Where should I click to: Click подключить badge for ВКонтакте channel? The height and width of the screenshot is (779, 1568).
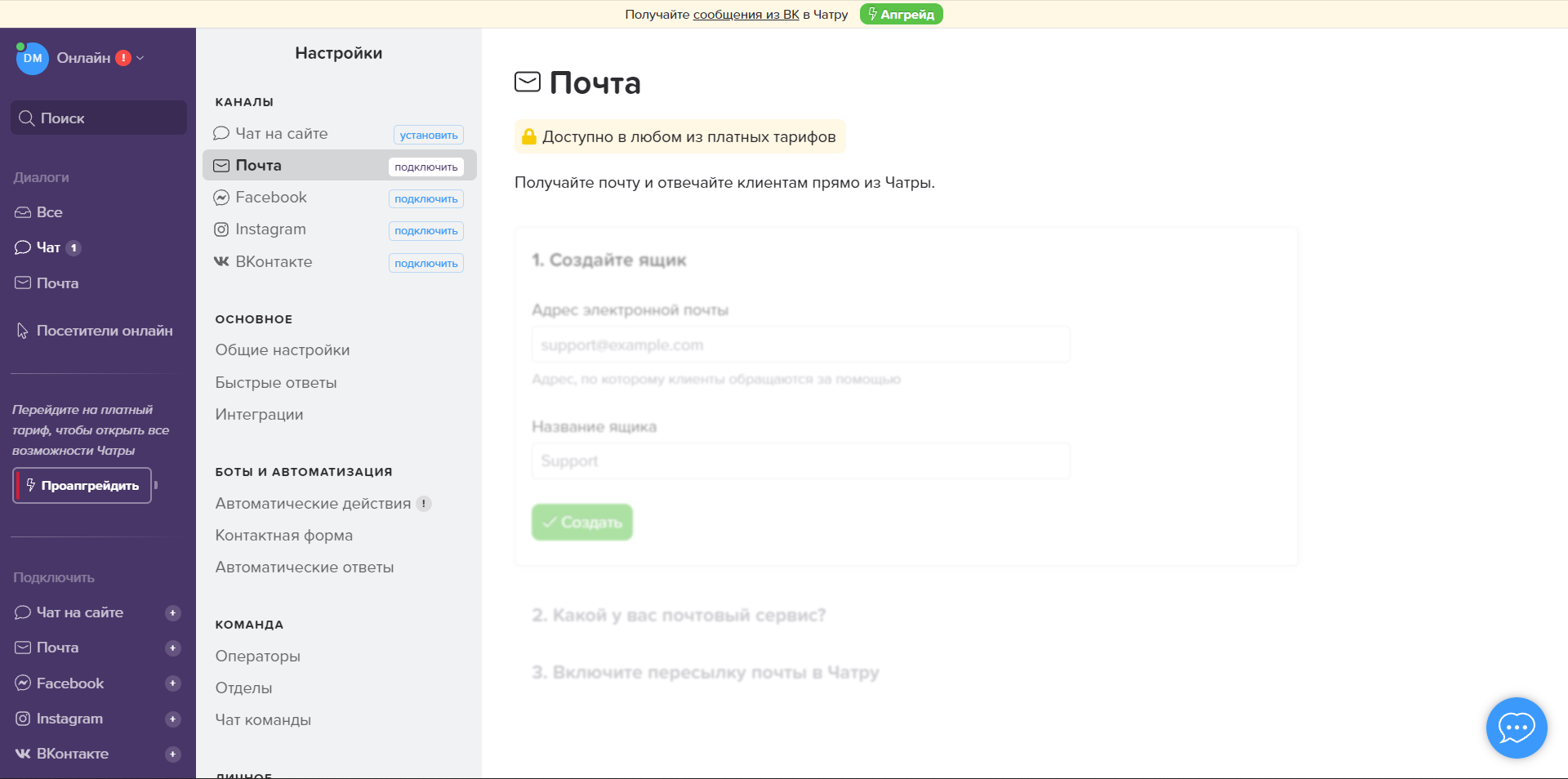click(426, 263)
